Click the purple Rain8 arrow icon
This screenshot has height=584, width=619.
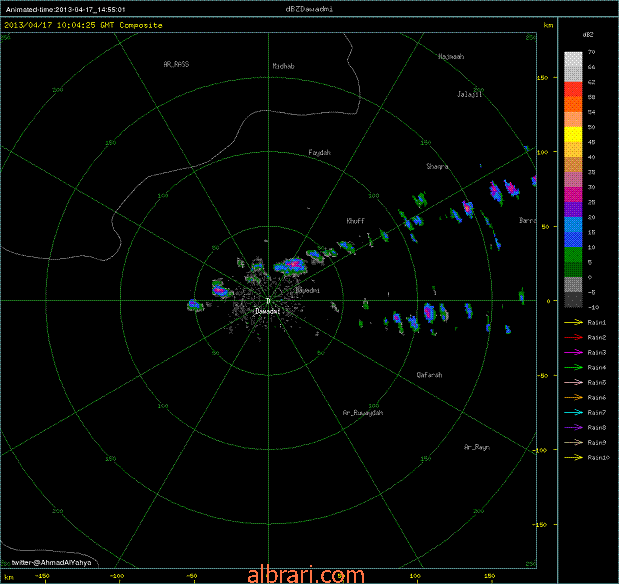(x=574, y=427)
